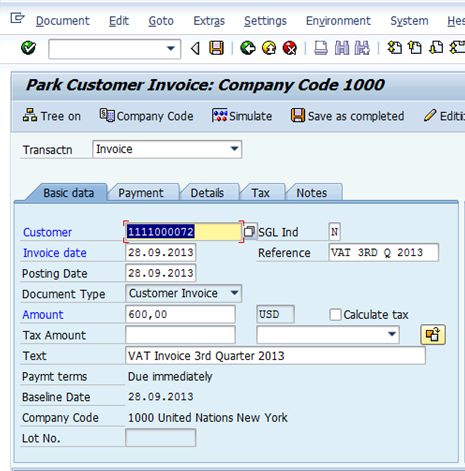Screen dimensions: 465x471
Task: Open the Document menu
Action: tap(63, 21)
